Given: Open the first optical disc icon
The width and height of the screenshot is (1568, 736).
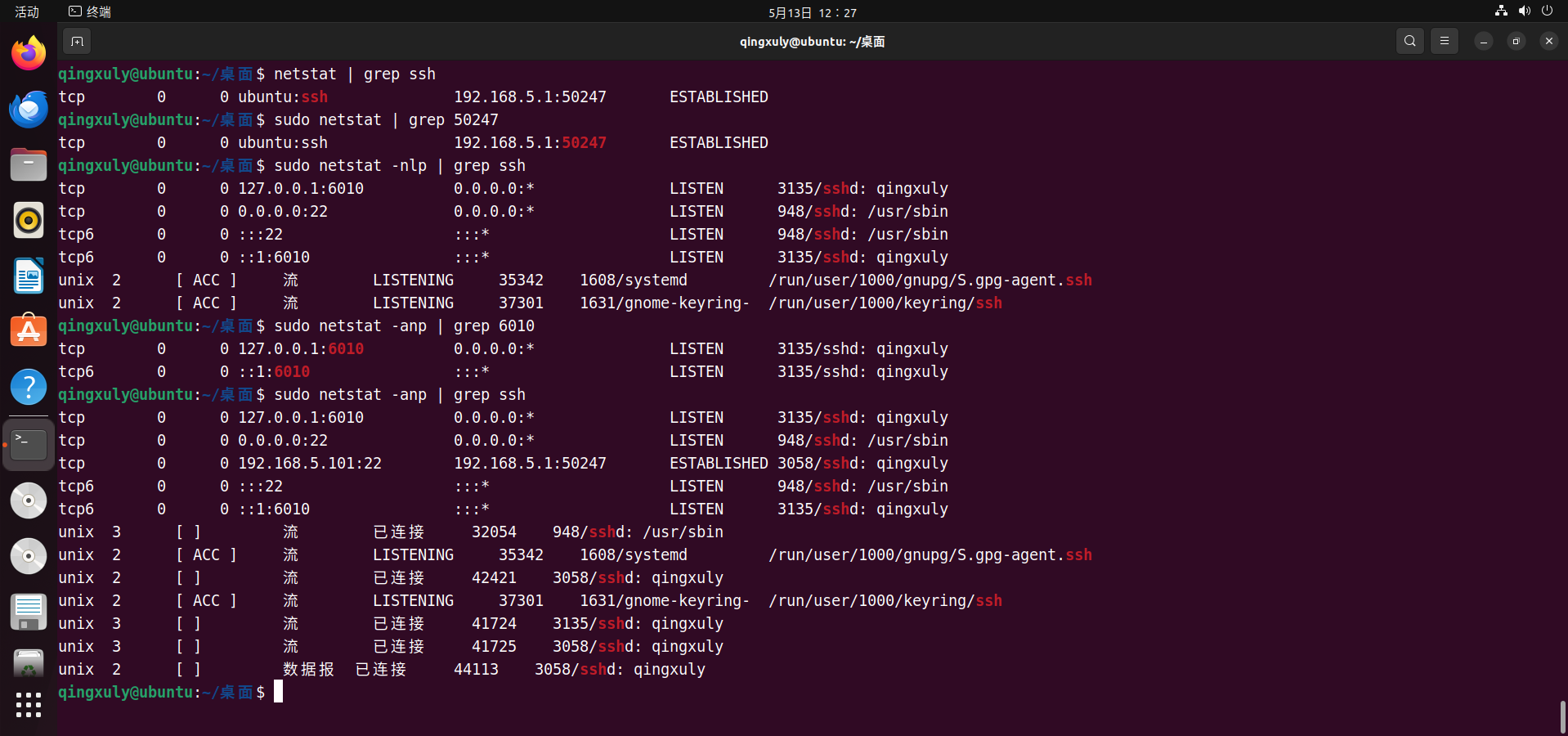Looking at the screenshot, I should tap(29, 500).
